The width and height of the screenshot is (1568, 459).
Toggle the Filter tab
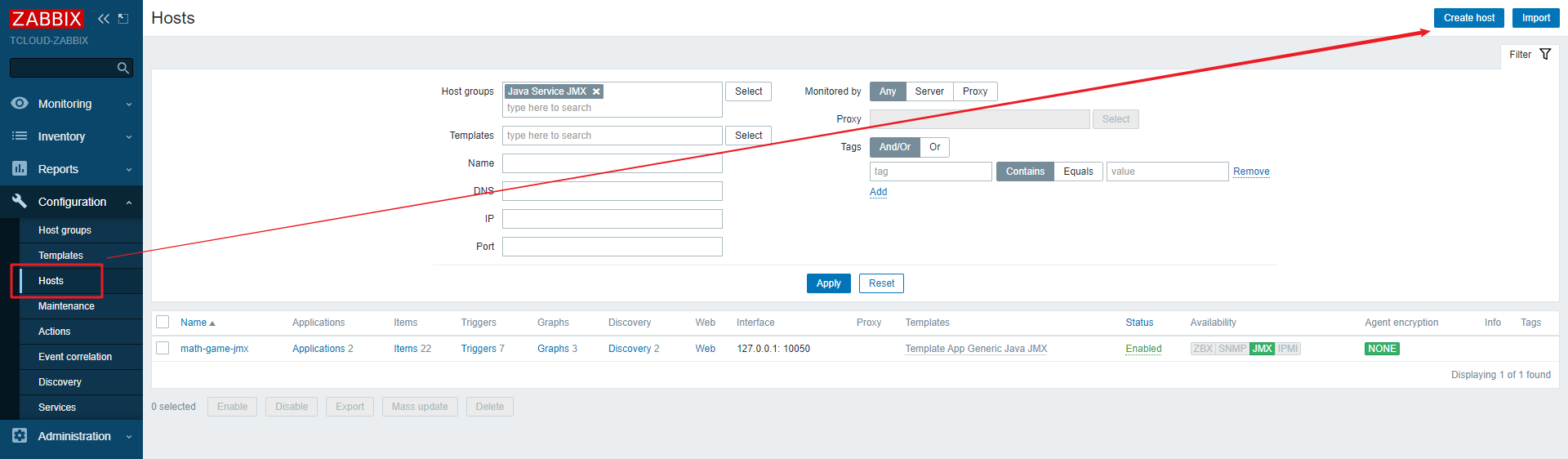coord(1530,55)
